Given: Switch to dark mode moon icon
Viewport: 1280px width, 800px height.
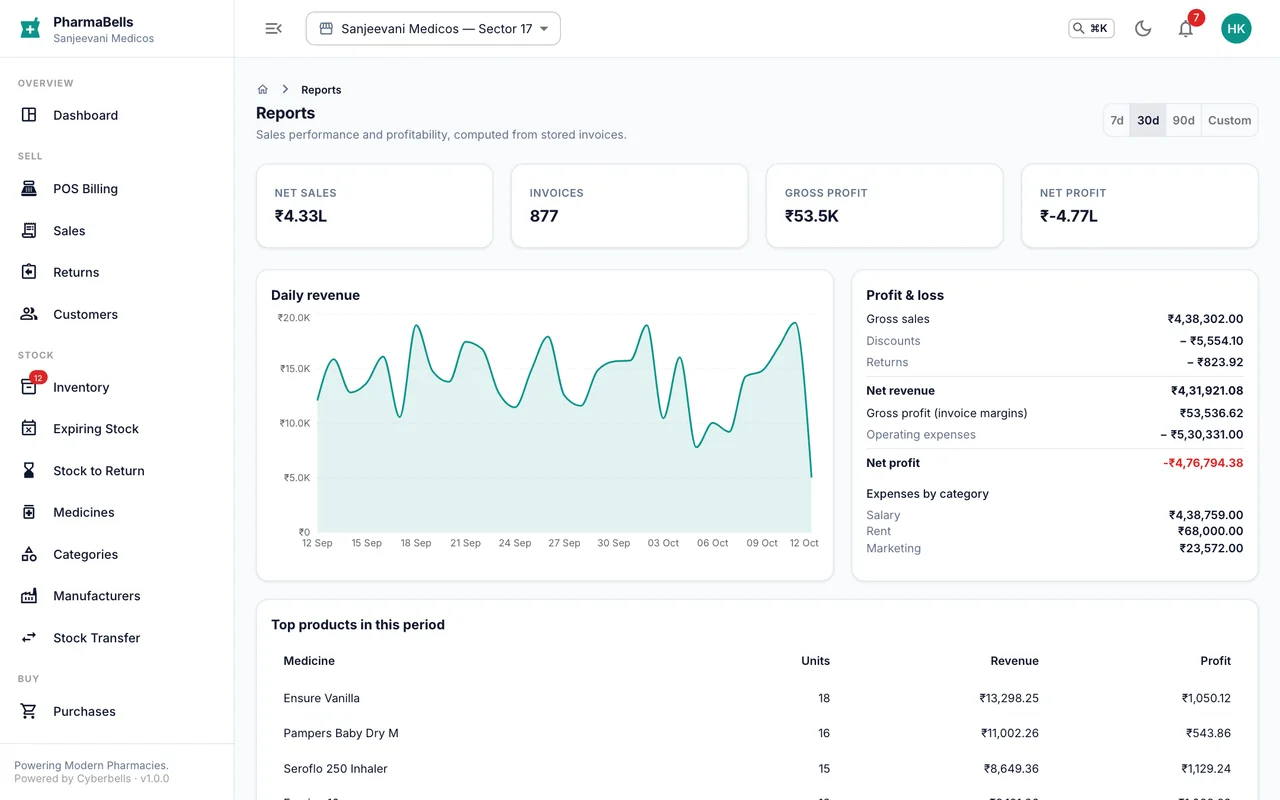Looking at the screenshot, I should pos(1143,29).
